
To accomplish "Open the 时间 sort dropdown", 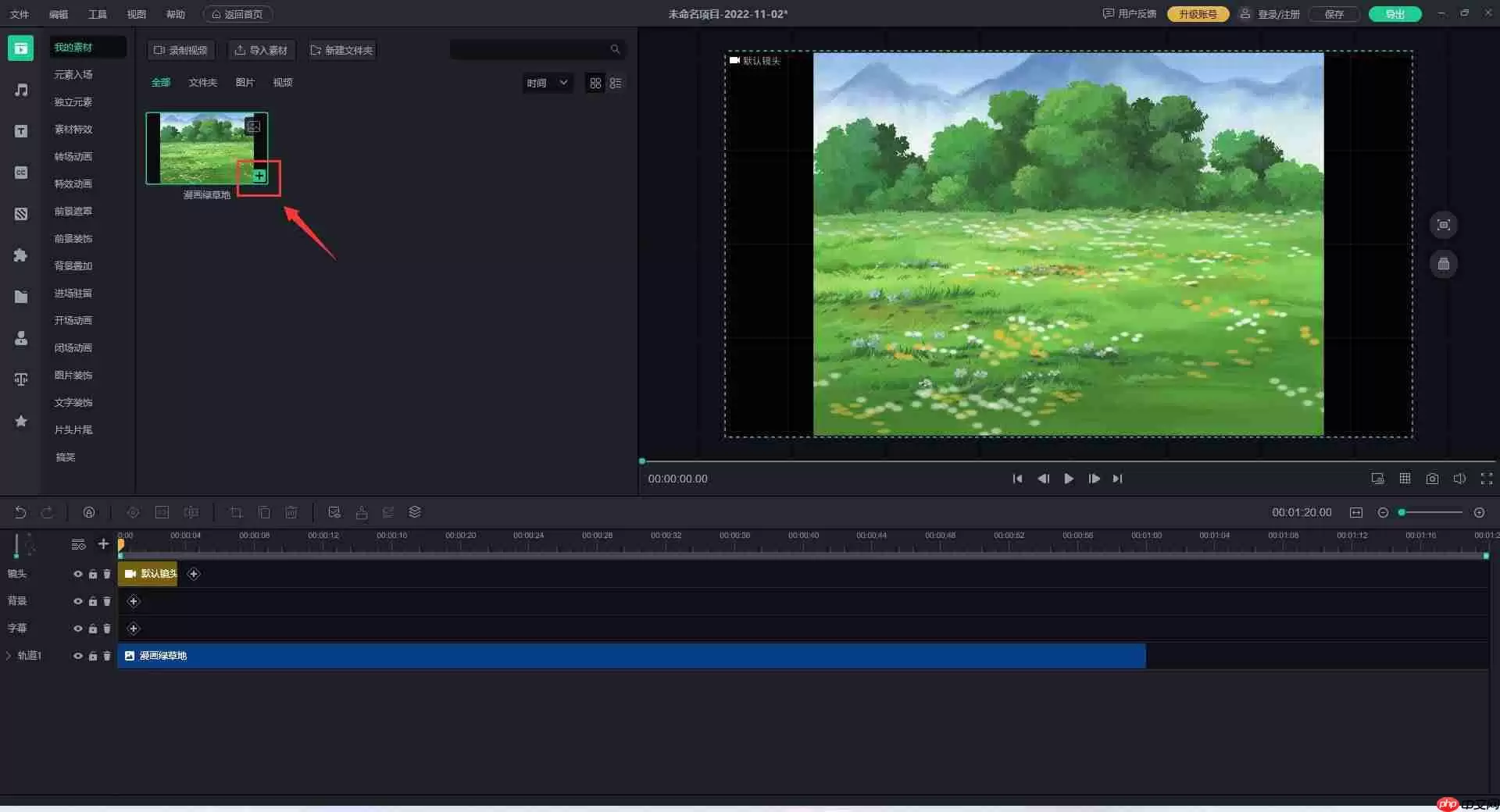I will (x=547, y=83).
